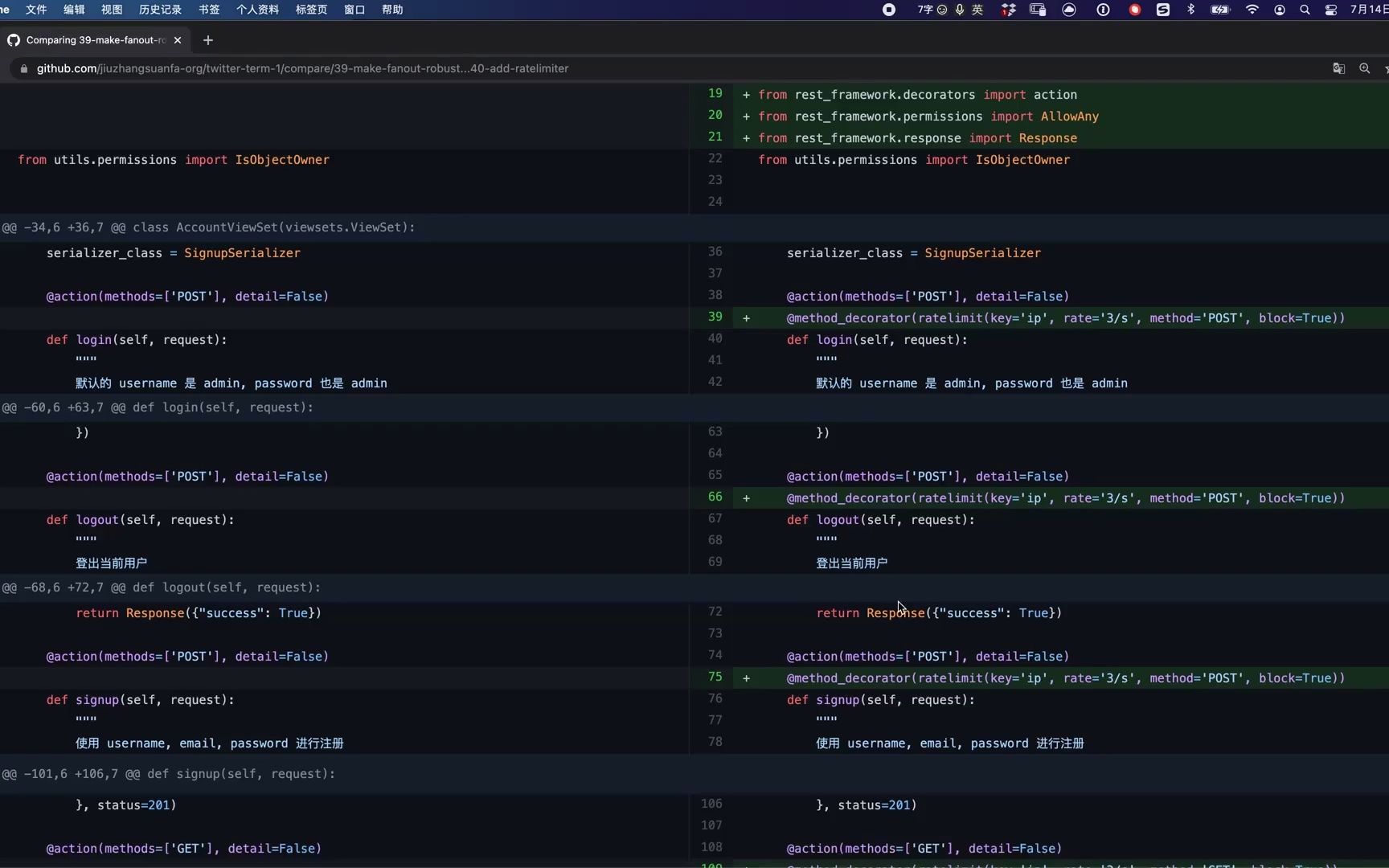
Task: Open the 标签页 menu
Action: 311,10
